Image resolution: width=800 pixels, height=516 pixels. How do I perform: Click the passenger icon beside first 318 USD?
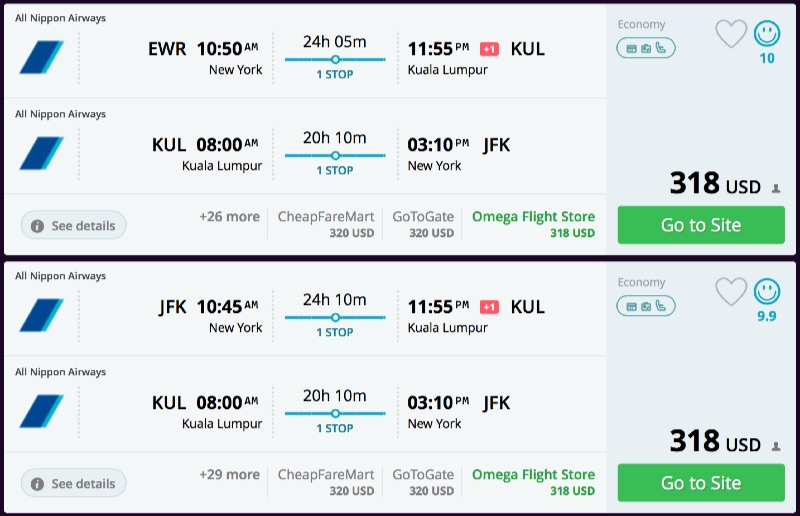coord(776,188)
